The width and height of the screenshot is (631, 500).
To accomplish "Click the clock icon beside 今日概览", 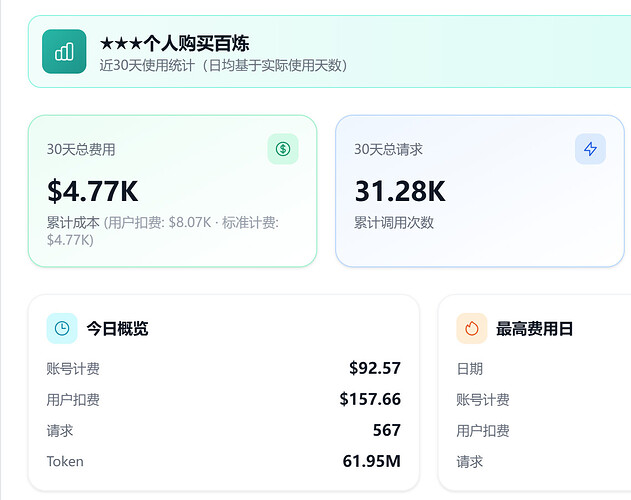I will 62,329.
